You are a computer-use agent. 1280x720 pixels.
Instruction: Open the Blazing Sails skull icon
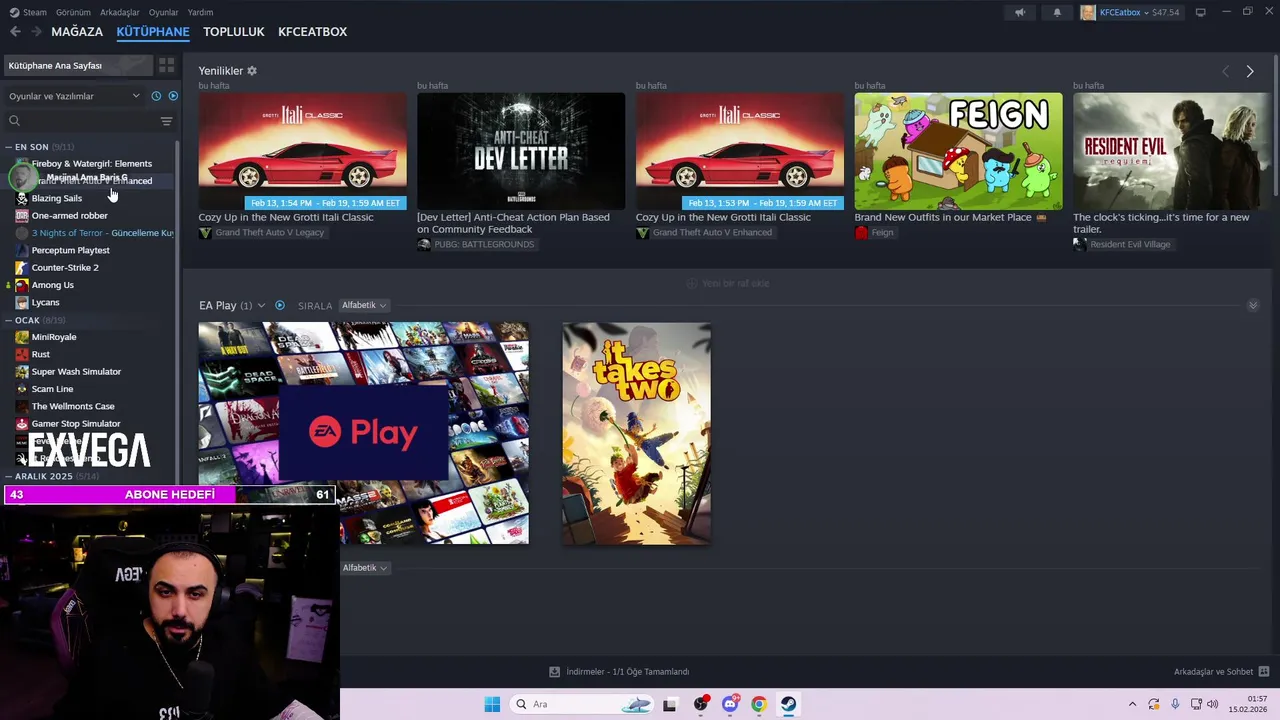pyautogui.click(x=22, y=198)
